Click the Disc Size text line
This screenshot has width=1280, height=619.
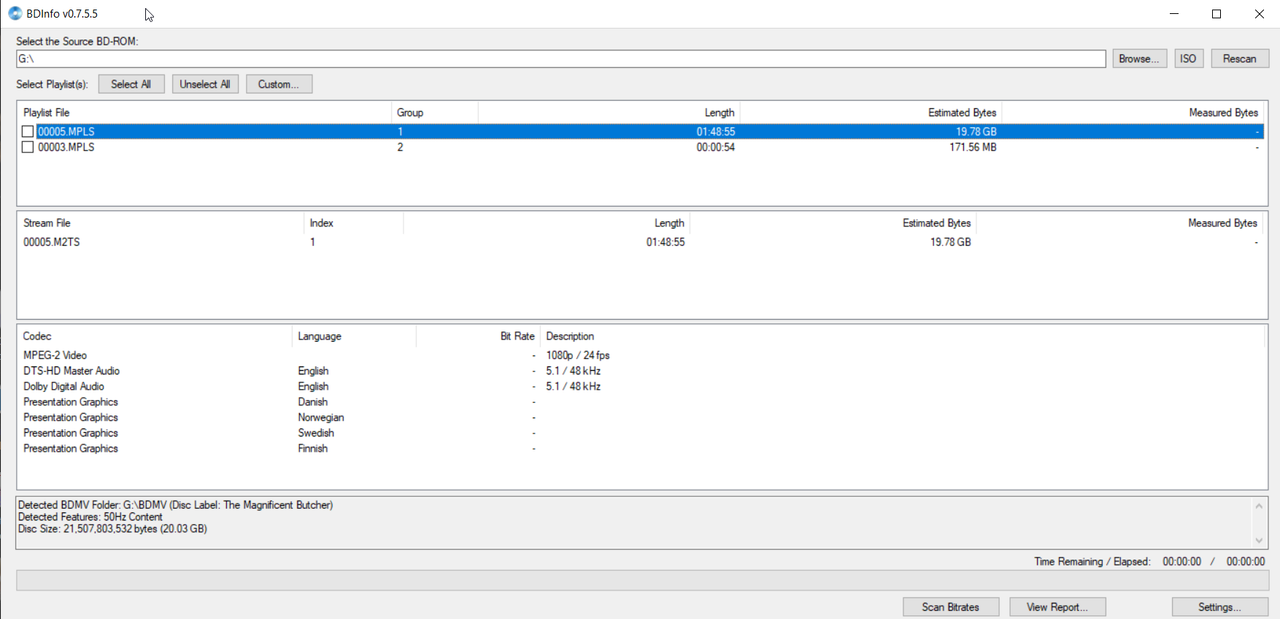(112, 529)
